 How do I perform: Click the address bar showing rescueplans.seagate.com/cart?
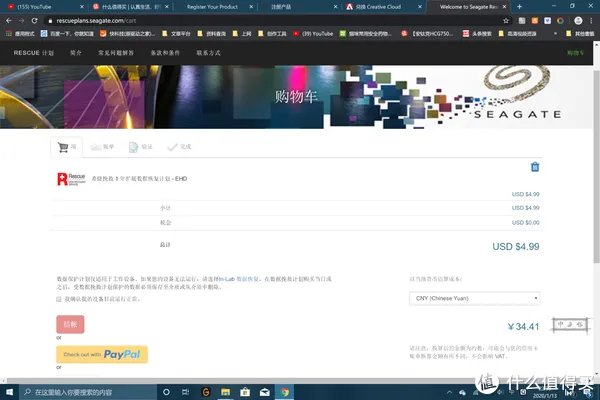(x=276, y=21)
